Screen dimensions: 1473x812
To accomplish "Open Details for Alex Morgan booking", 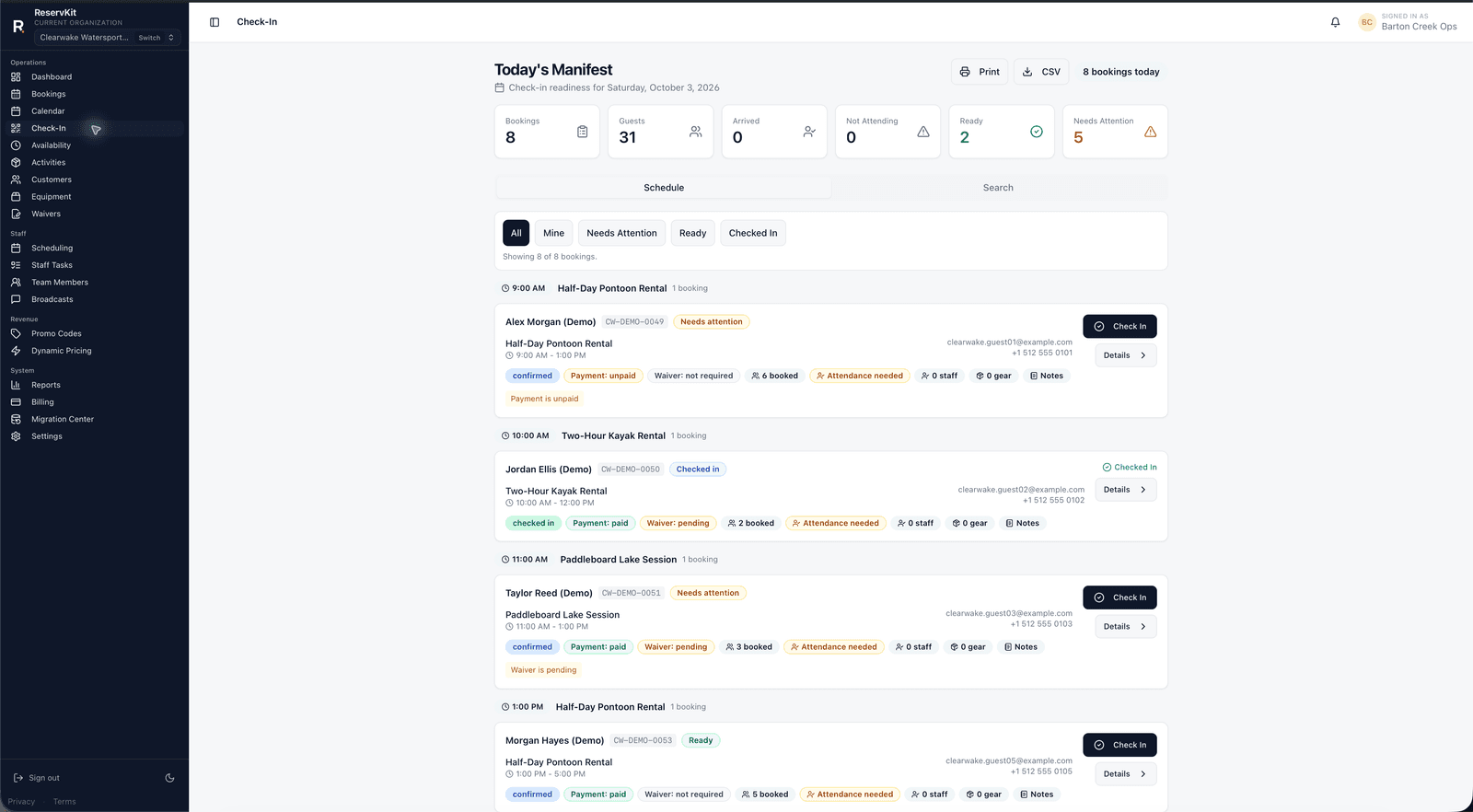I will [1125, 355].
